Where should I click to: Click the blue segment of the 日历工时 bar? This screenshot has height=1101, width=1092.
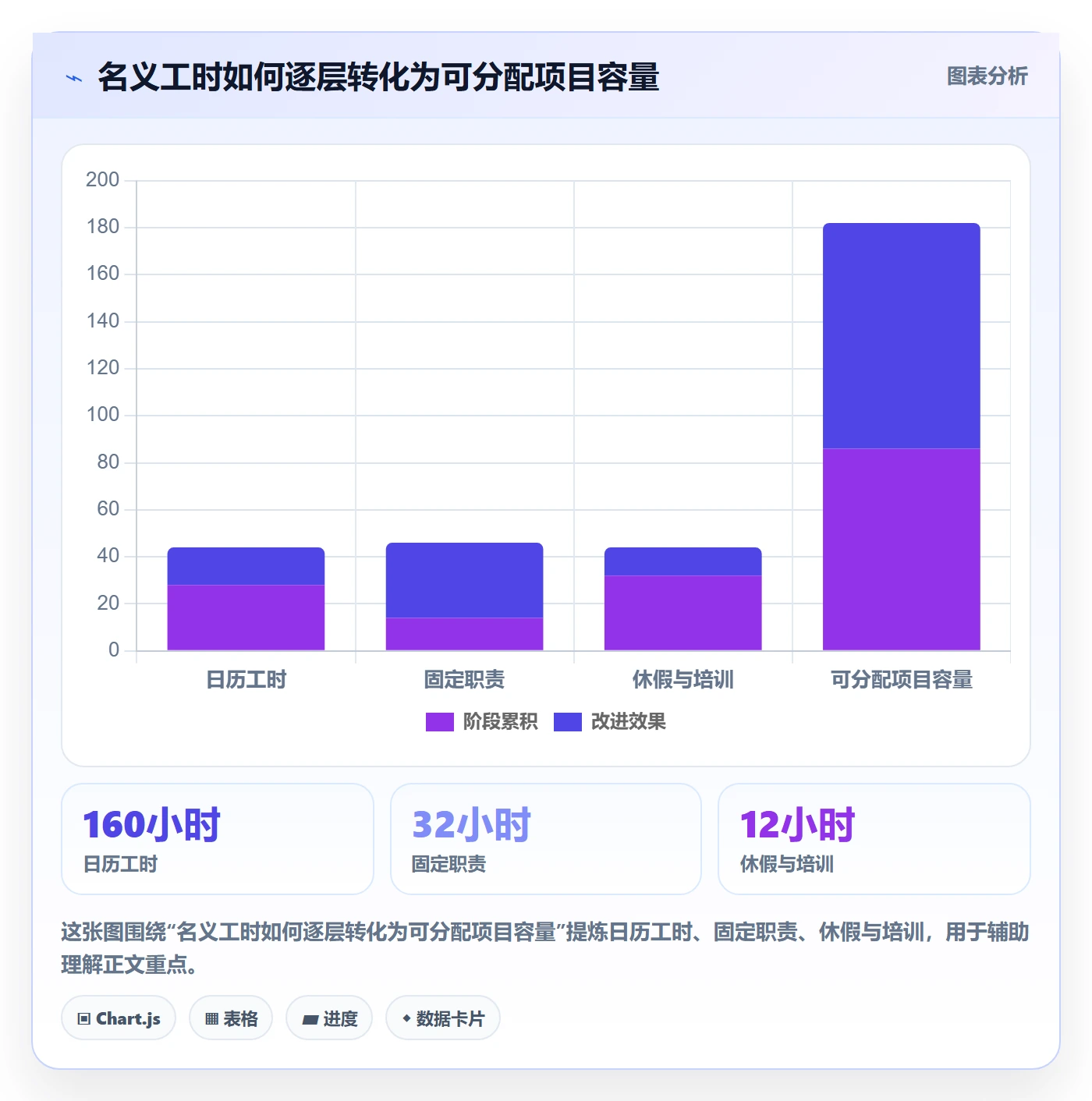(x=246, y=566)
